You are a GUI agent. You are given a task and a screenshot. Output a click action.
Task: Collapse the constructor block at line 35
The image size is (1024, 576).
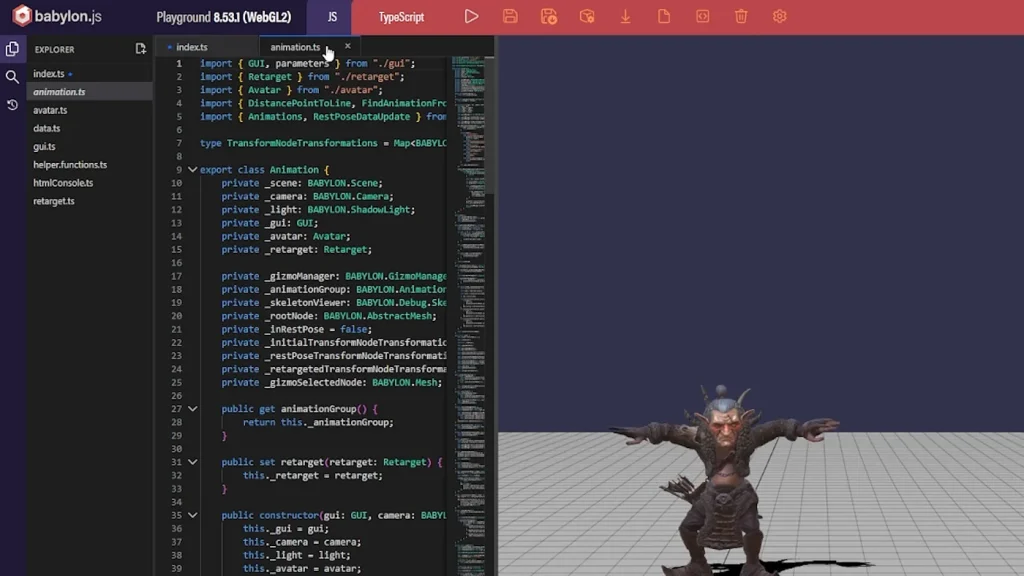pos(193,515)
